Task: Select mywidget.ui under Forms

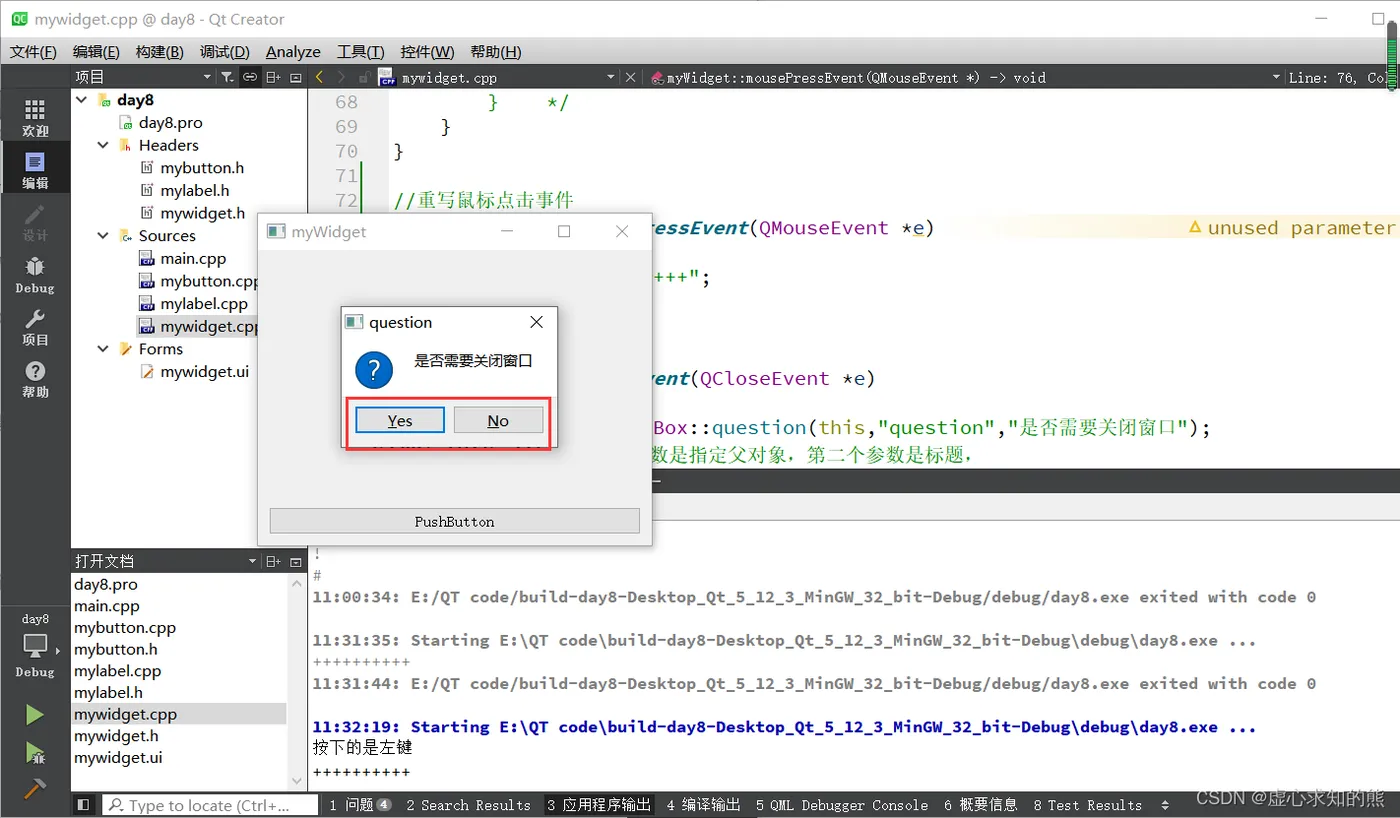Action: click(204, 371)
